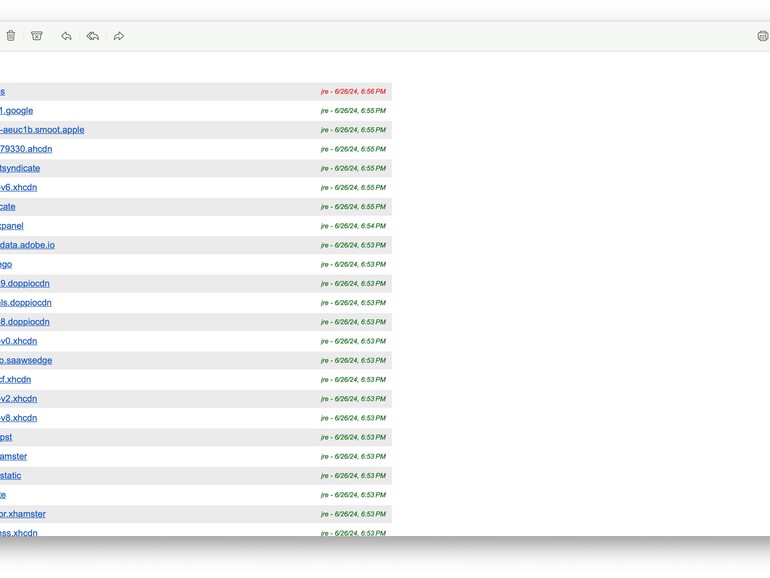Screen dimensions: 770x578
Task: Follow the -v0.xhcdn link
Action: pyautogui.click(x=18, y=341)
